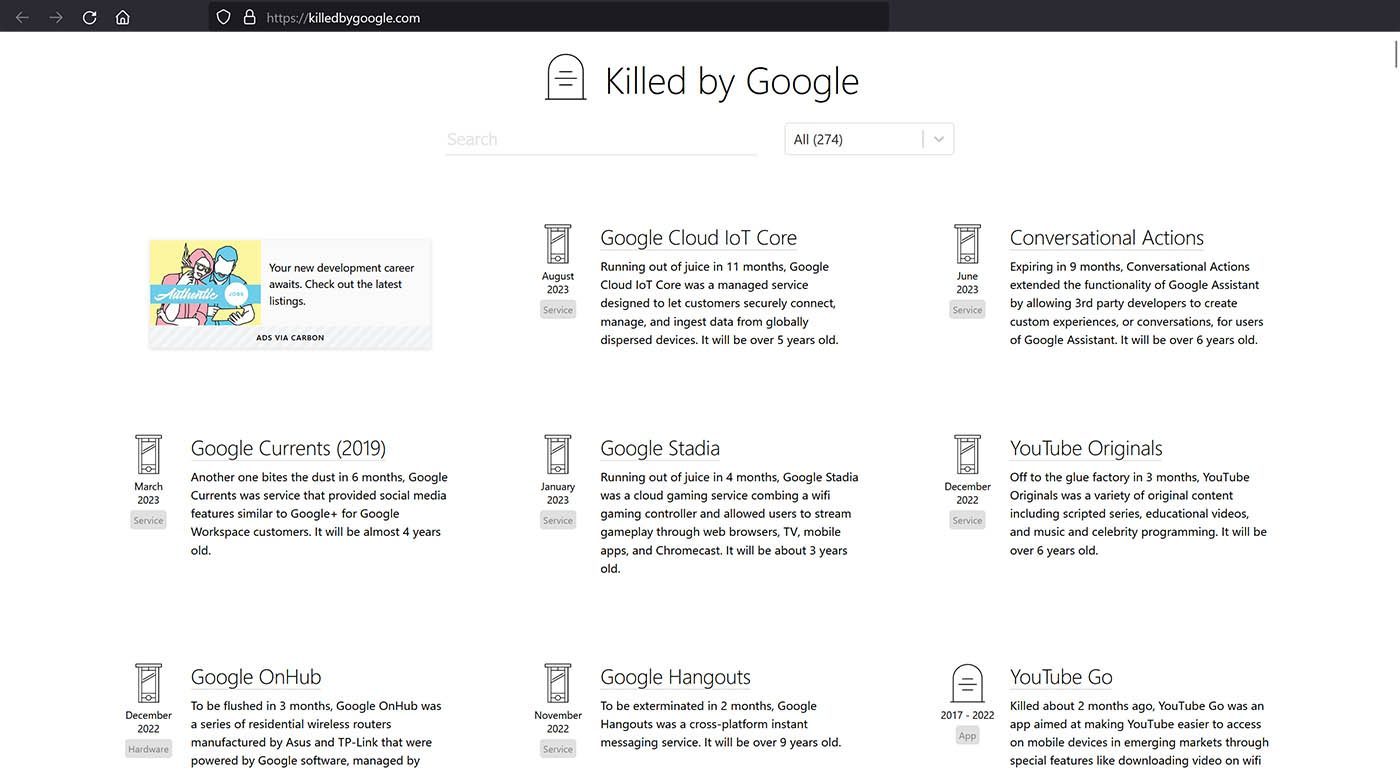This screenshot has width=1400, height=773.
Task: Click the Service tag under June 2023
Action: click(x=967, y=310)
